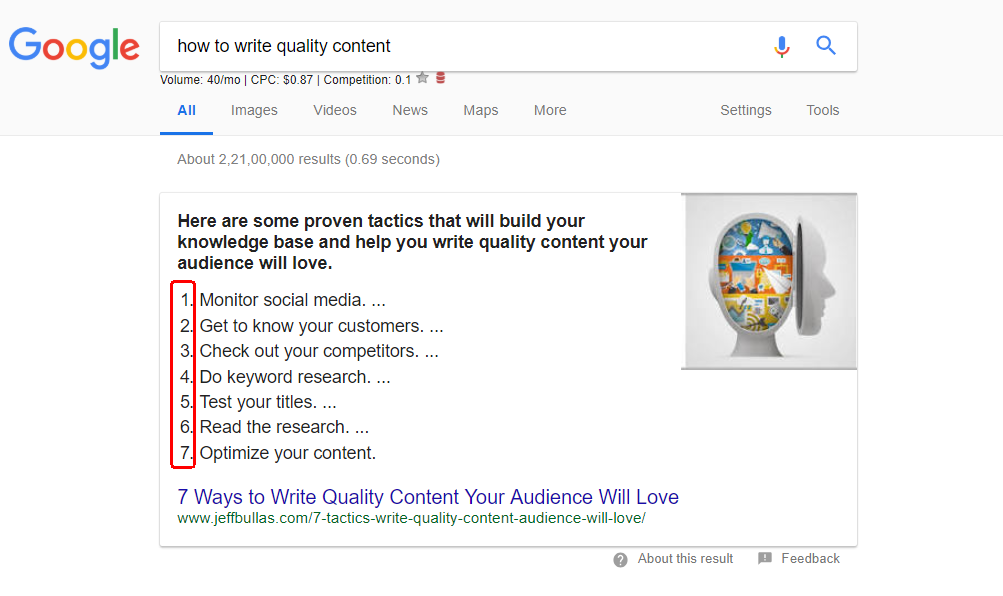The image size is (1003, 596).
Task: Click 'Do keyword research' list item
Action: coord(294,377)
